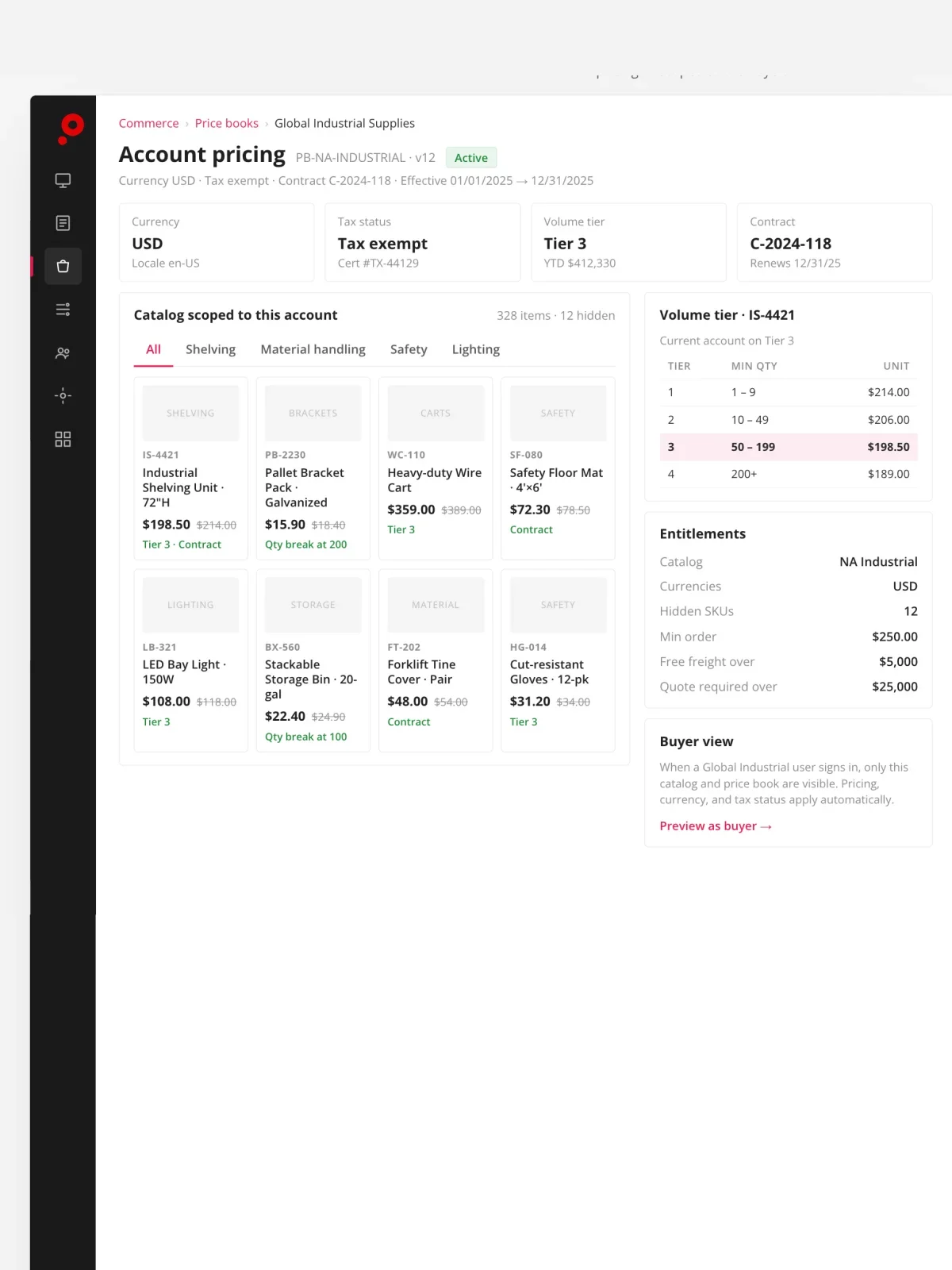
Task: Open Forklift Tine Cover Pair title
Action: (x=421, y=672)
